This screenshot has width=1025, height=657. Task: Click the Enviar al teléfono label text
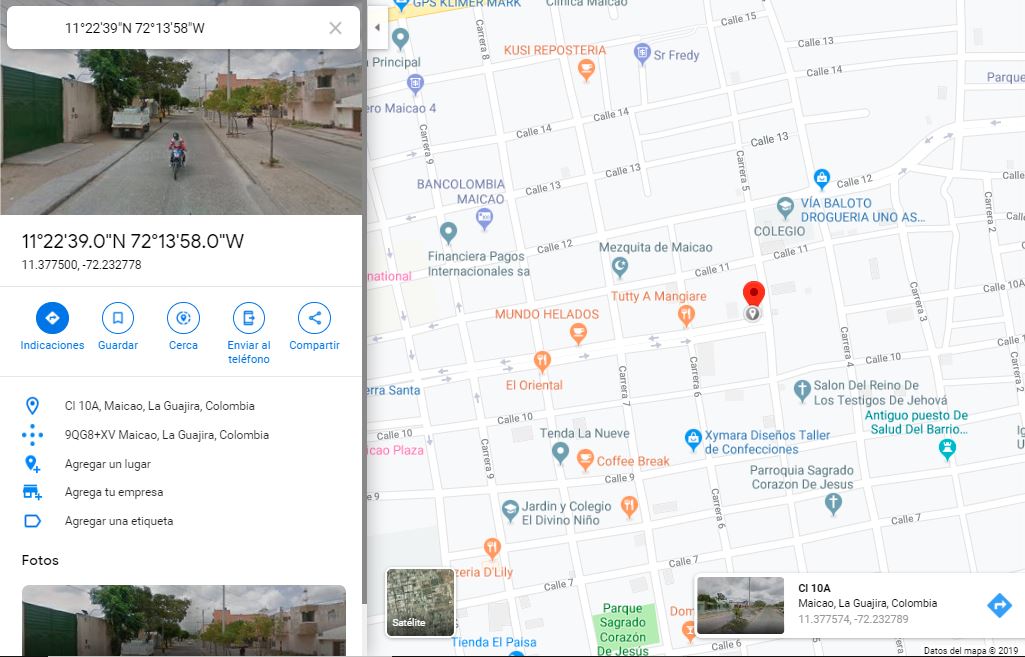click(x=248, y=352)
